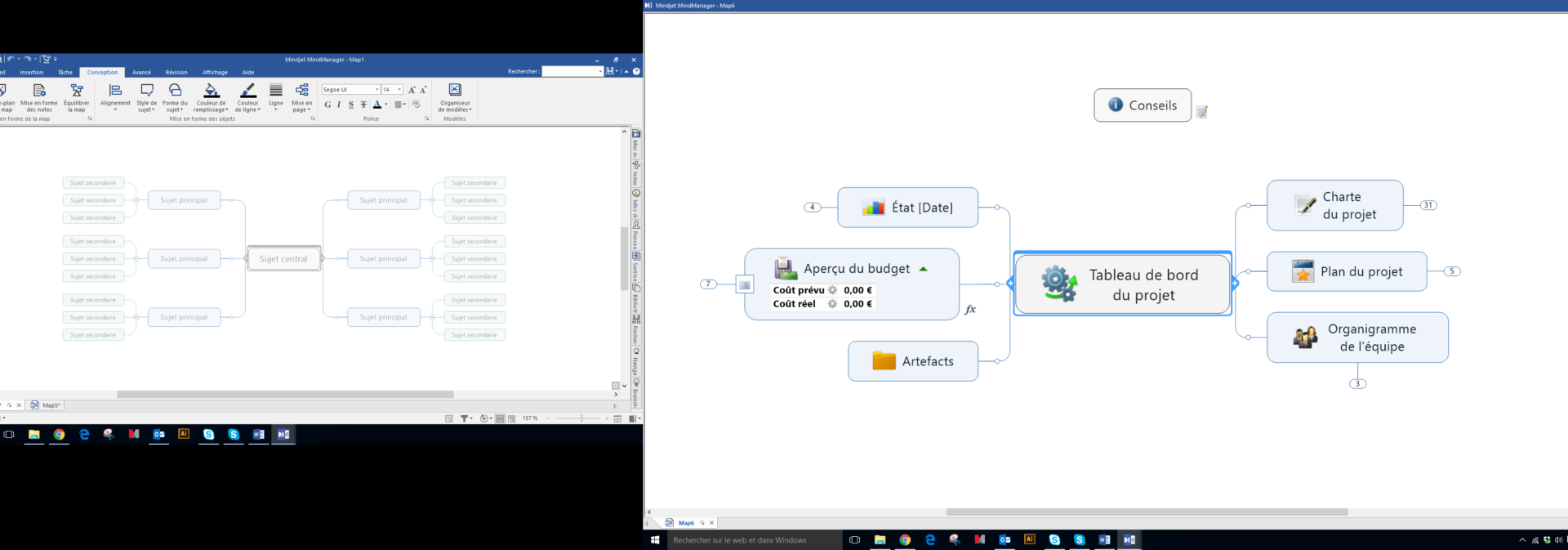The image size is (1568, 550).
Task: Click the zoom slider in status bar
Action: pyautogui.click(x=581, y=418)
